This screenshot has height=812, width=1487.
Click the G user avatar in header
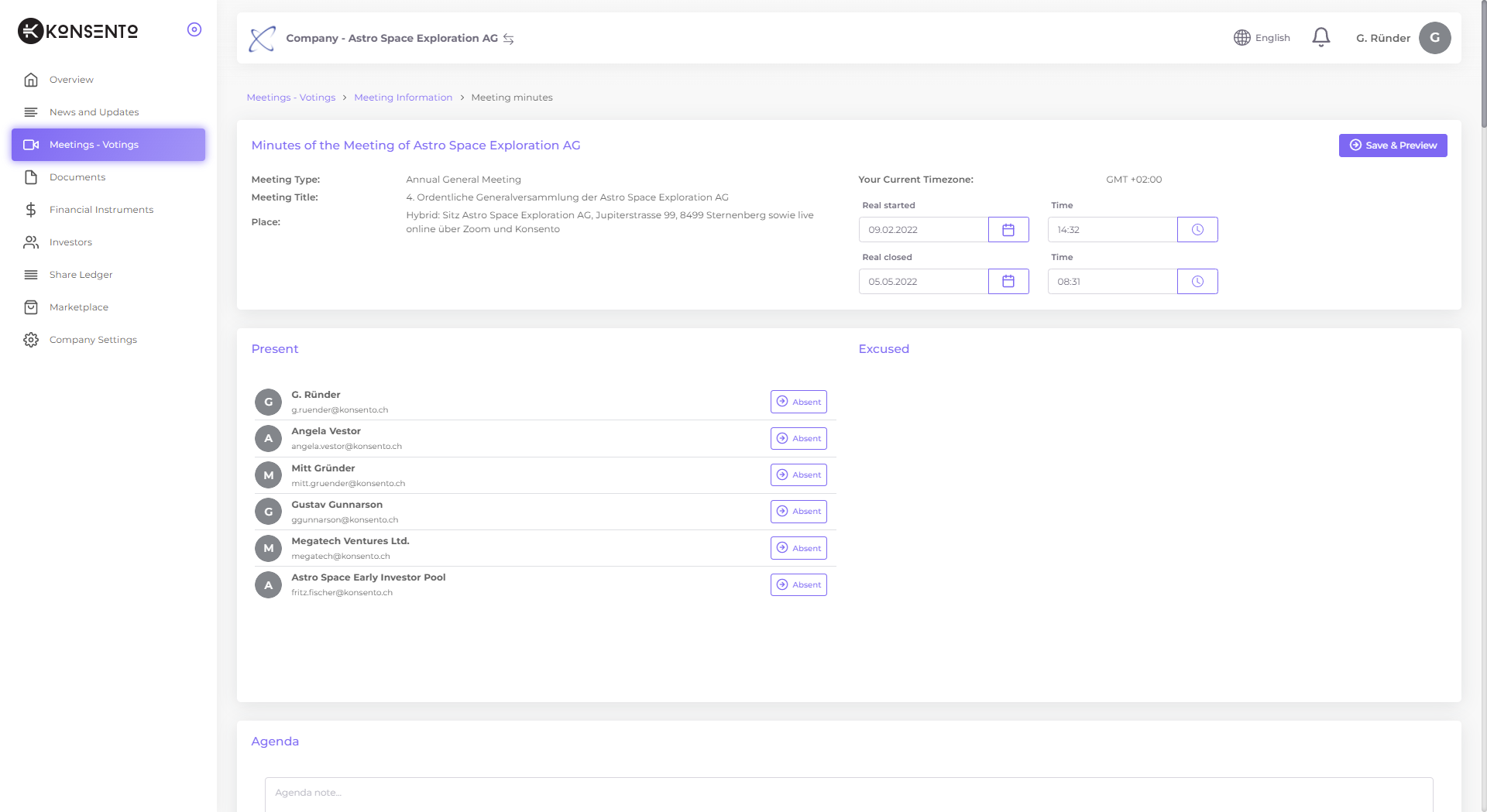(x=1434, y=38)
